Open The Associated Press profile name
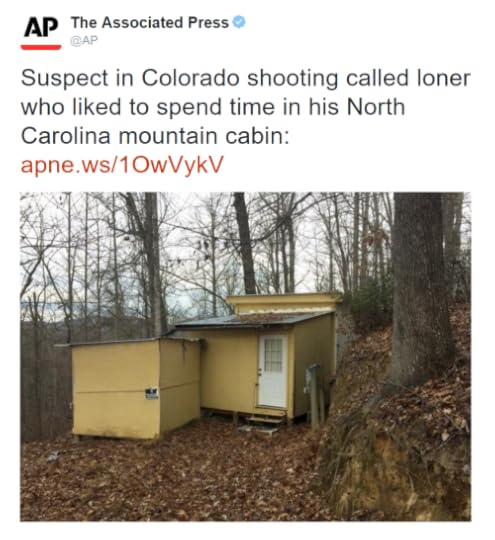 pyautogui.click(x=150, y=23)
